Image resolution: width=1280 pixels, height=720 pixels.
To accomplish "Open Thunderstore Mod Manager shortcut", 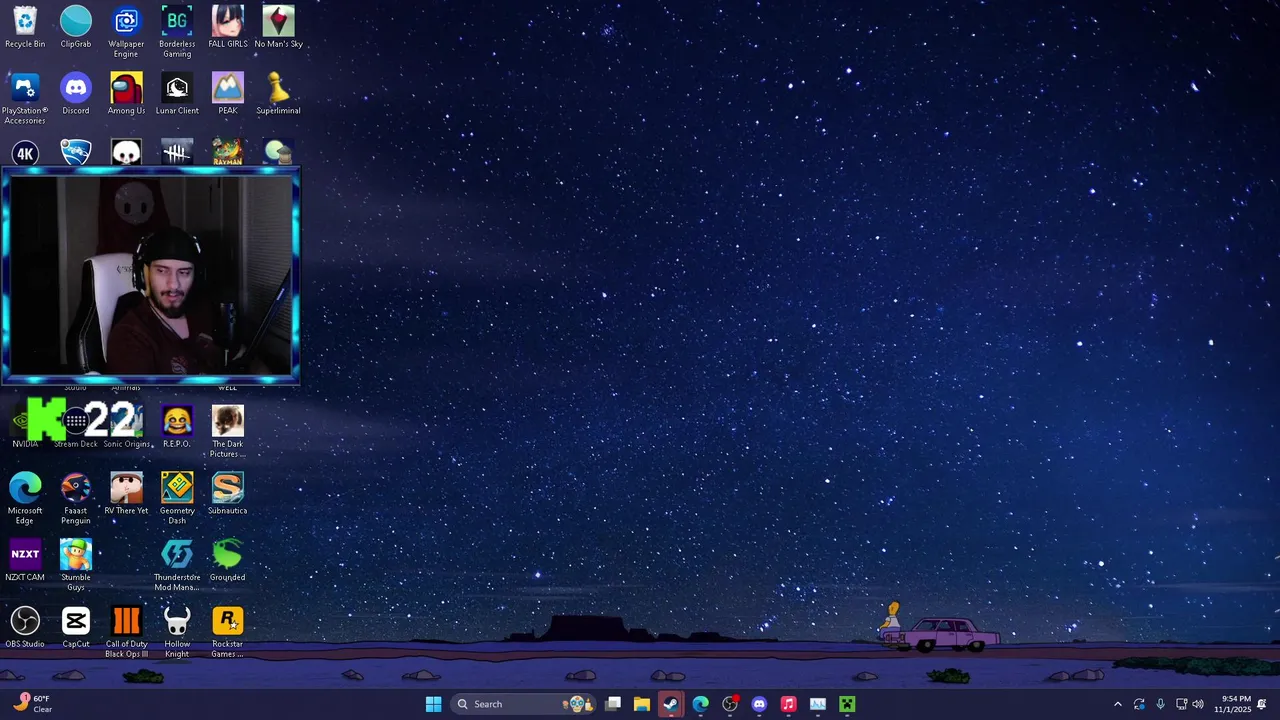I will pos(177,565).
